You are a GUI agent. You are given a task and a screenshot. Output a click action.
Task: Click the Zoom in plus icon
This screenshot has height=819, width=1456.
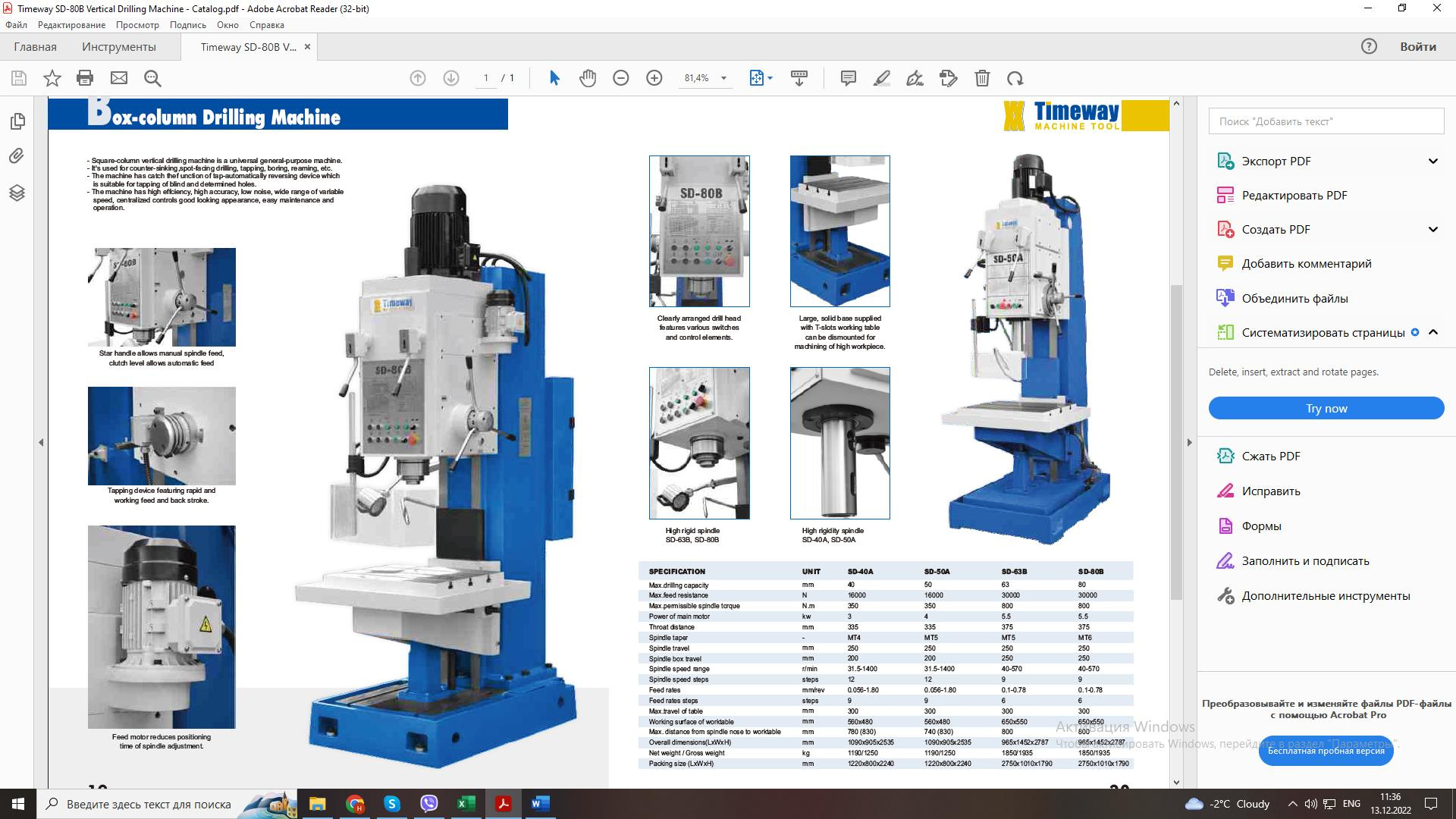tap(654, 78)
